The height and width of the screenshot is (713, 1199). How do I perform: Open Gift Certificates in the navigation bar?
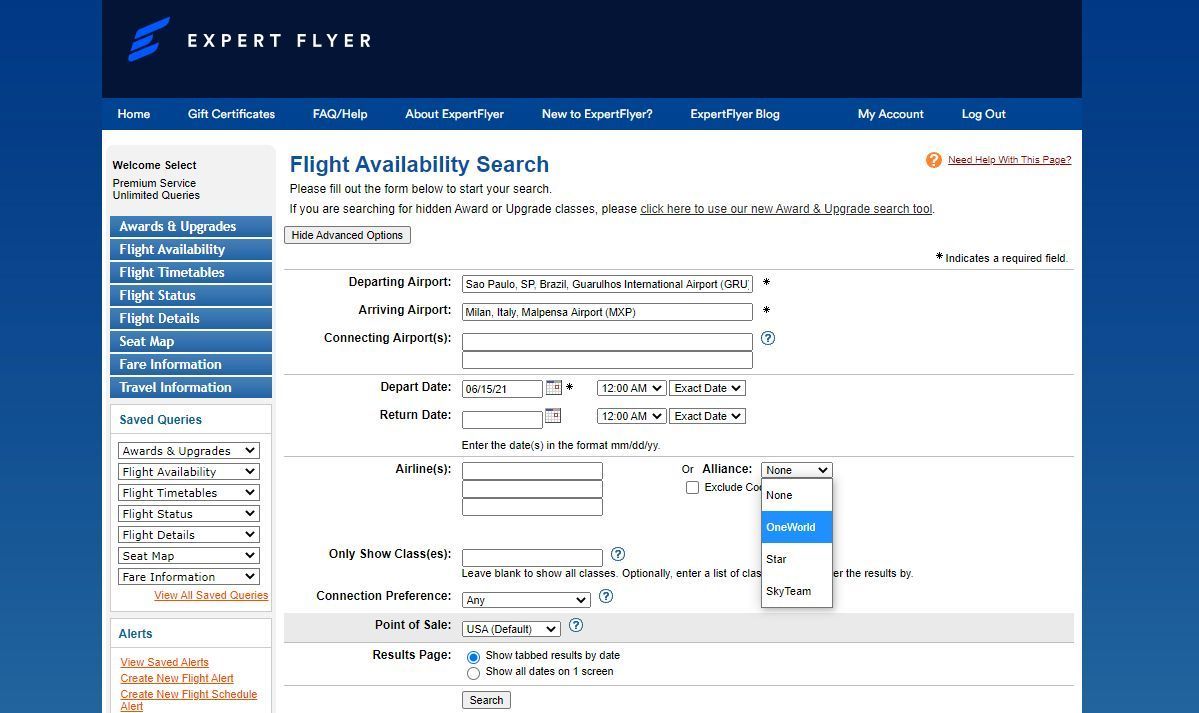(x=232, y=114)
